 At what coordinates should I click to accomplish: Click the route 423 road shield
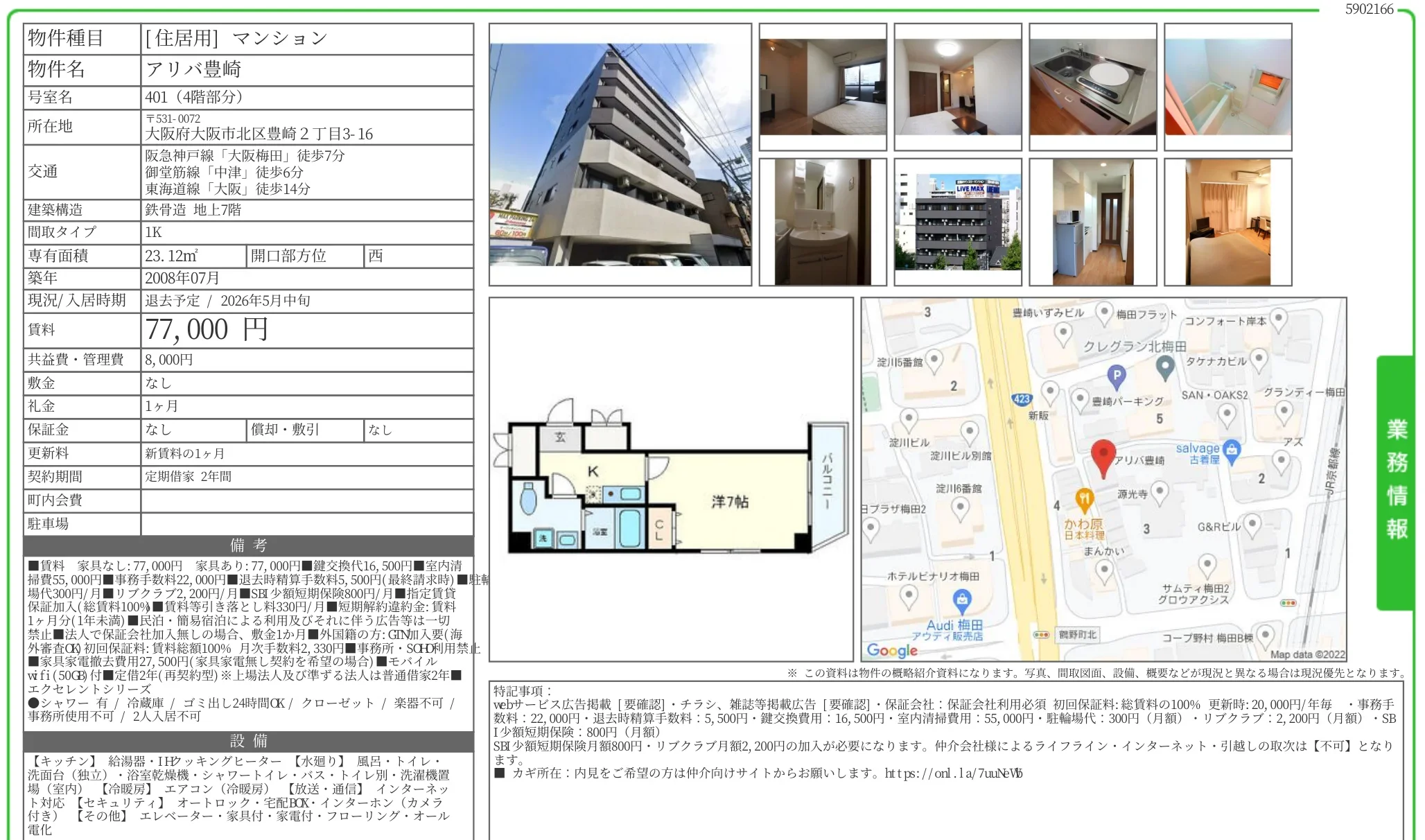pyautogui.click(x=1022, y=399)
